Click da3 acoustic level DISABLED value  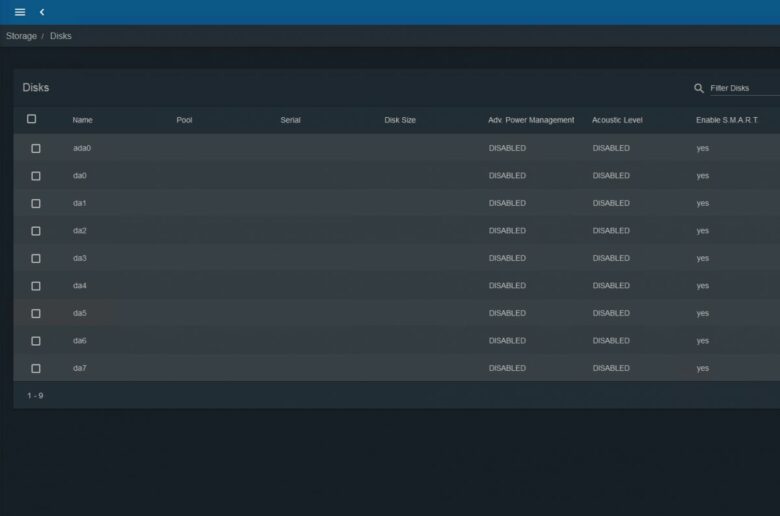[611, 258]
